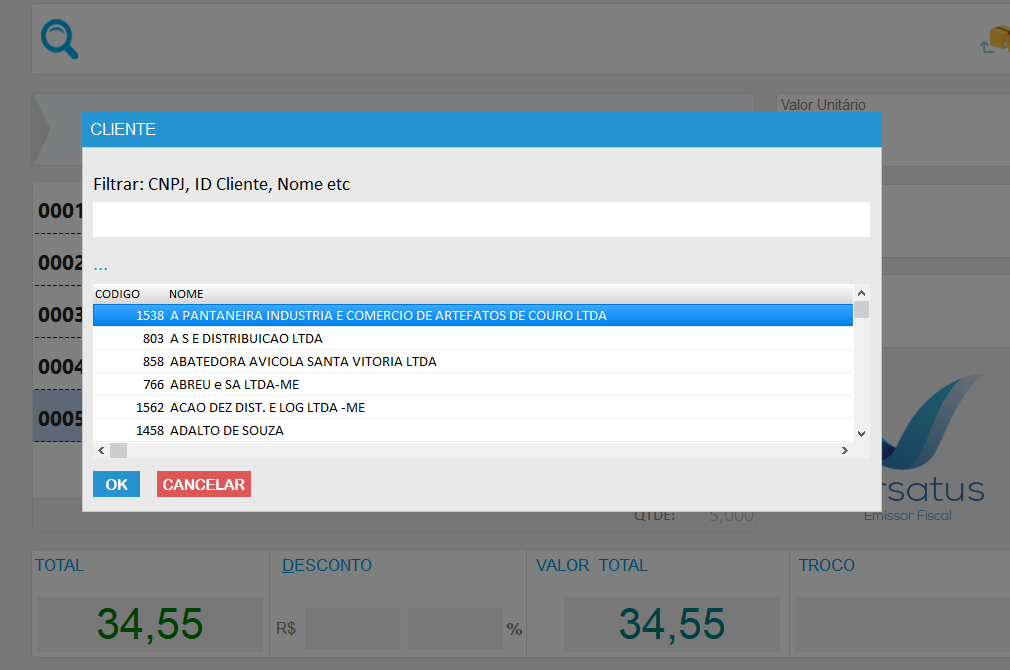Image resolution: width=1010 pixels, height=670 pixels.
Task: Sort by the NOME column header
Action: (186, 294)
